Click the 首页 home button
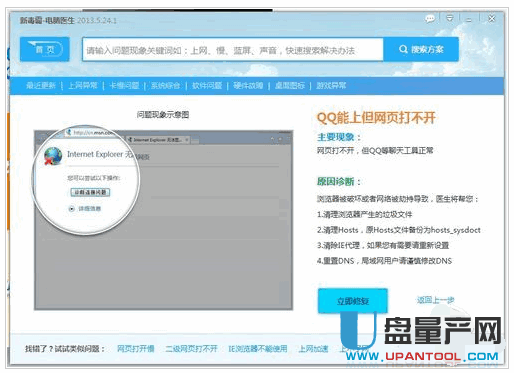Viewport: 514px width, 373px height. [x=45, y=49]
